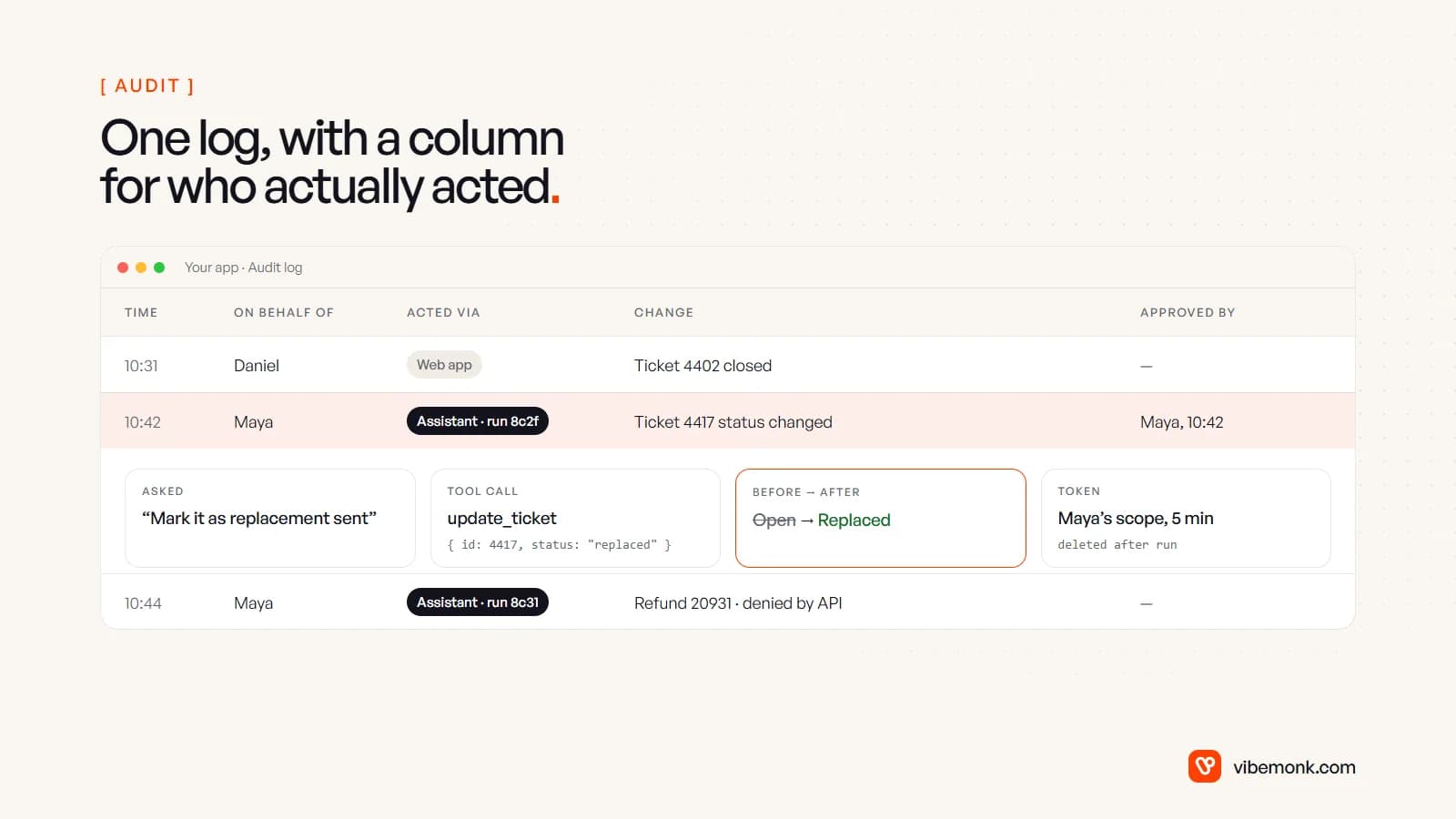Select 'Refund 20931 · denied by API' entry
This screenshot has height=819, width=1456.
(738, 603)
